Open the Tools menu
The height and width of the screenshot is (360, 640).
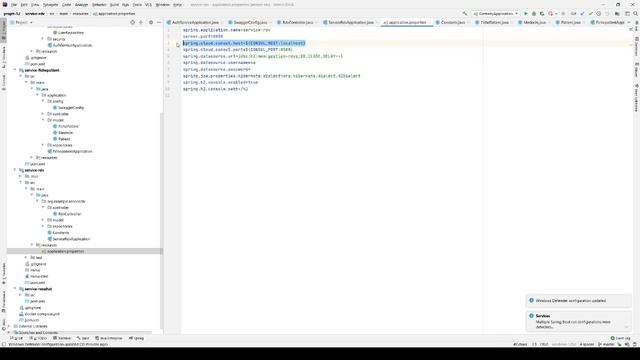click(x=137, y=4)
